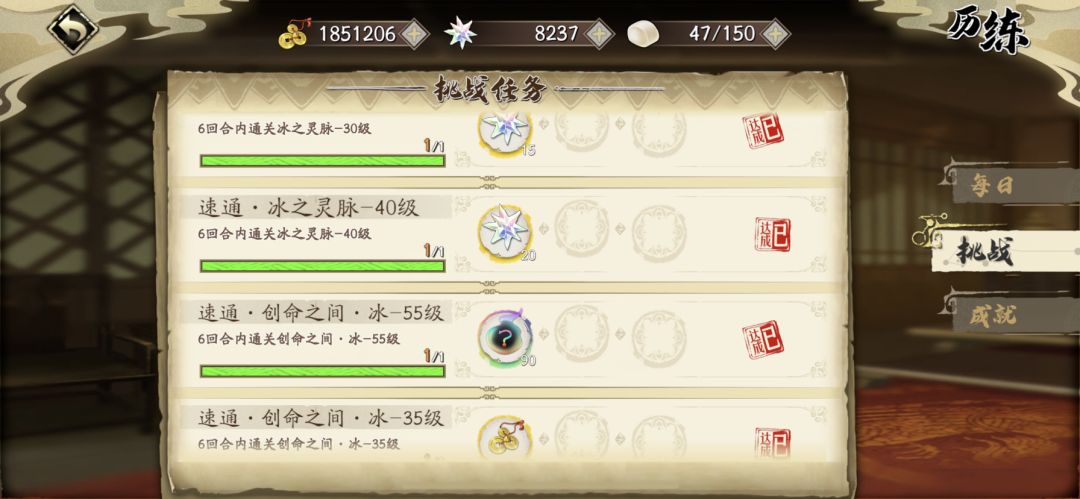Add more jade with plus button
Screen dimensions: 1080x499
pos(599,34)
